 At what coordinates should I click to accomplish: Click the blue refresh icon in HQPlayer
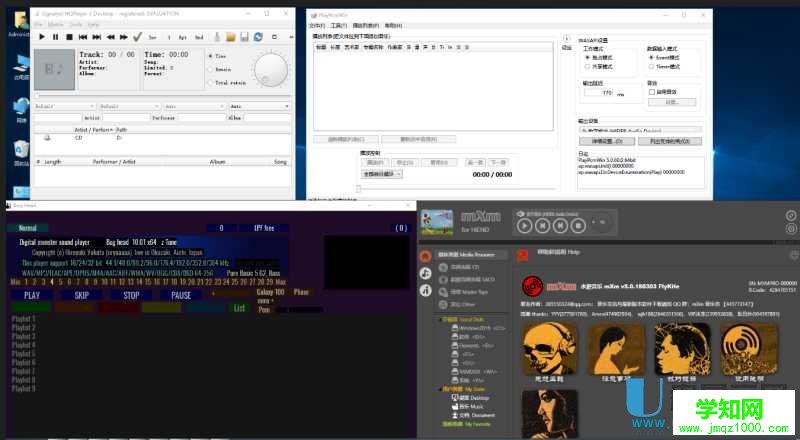click(x=258, y=37)
